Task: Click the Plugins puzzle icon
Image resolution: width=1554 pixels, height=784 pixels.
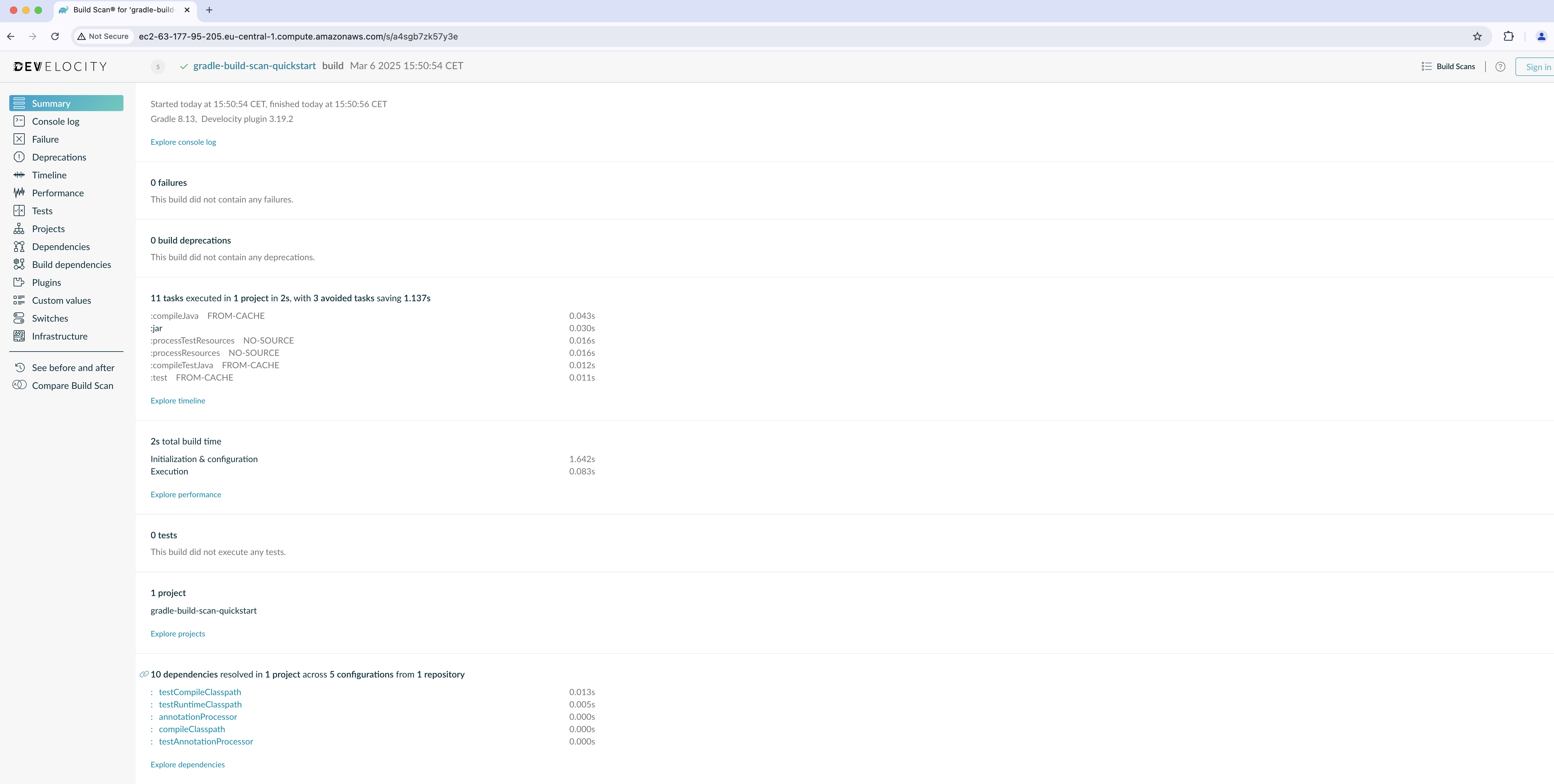Action: (x=19, y=282)
